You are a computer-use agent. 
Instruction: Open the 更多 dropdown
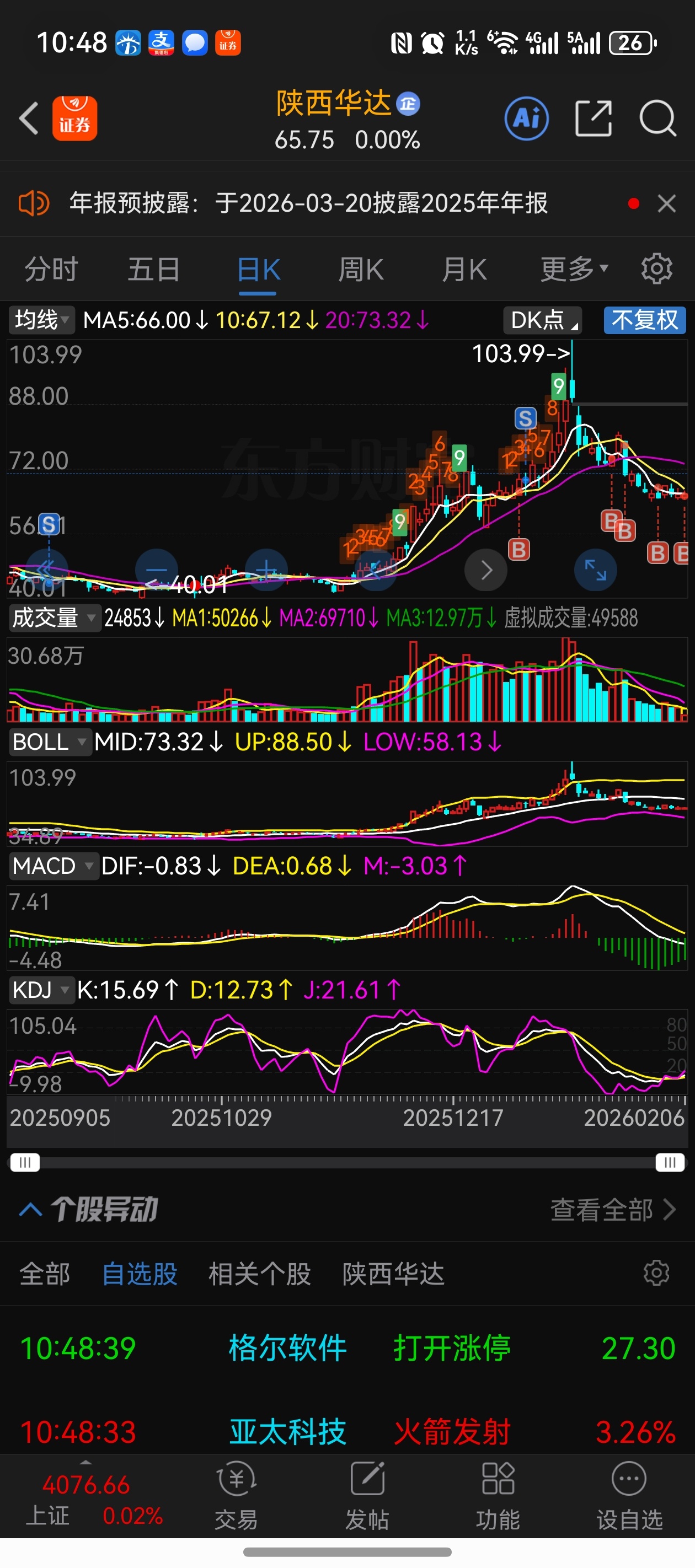(x=574, y=269)
